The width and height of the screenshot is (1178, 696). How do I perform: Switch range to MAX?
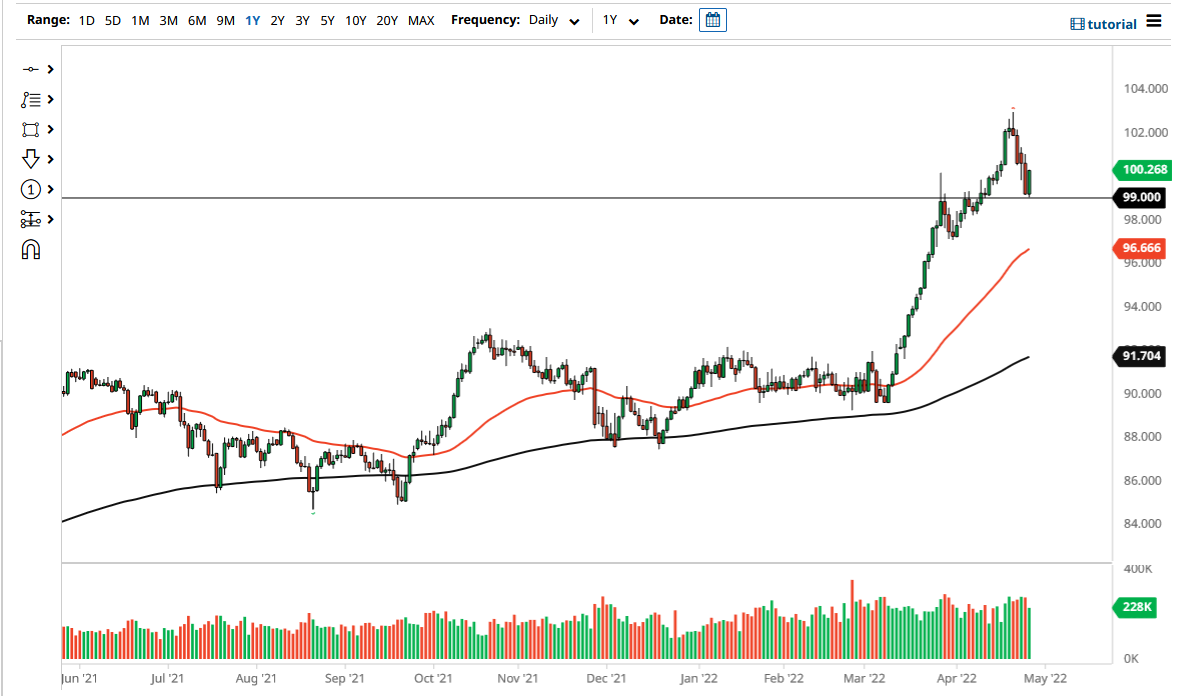pos(422,19)
